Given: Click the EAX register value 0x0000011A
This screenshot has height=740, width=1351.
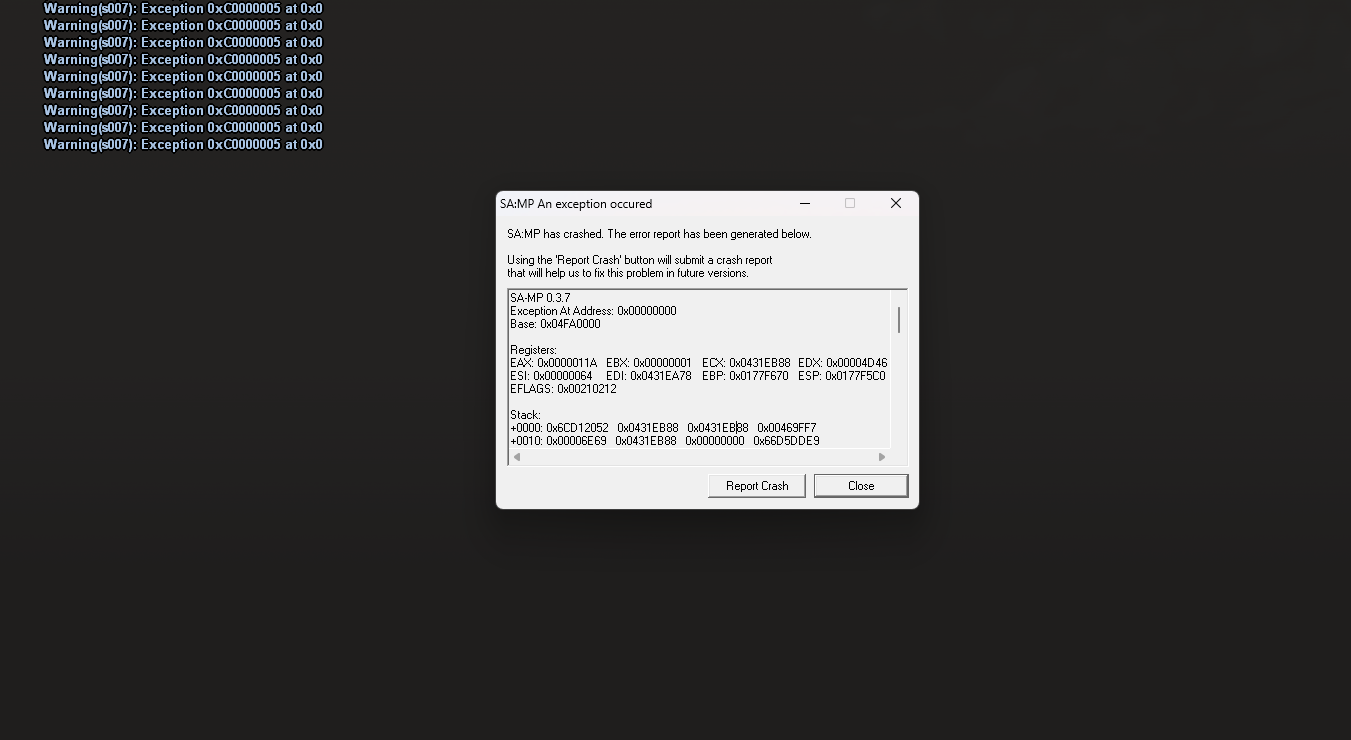Looking at the screenshot, I should click(x=567, y=363).
